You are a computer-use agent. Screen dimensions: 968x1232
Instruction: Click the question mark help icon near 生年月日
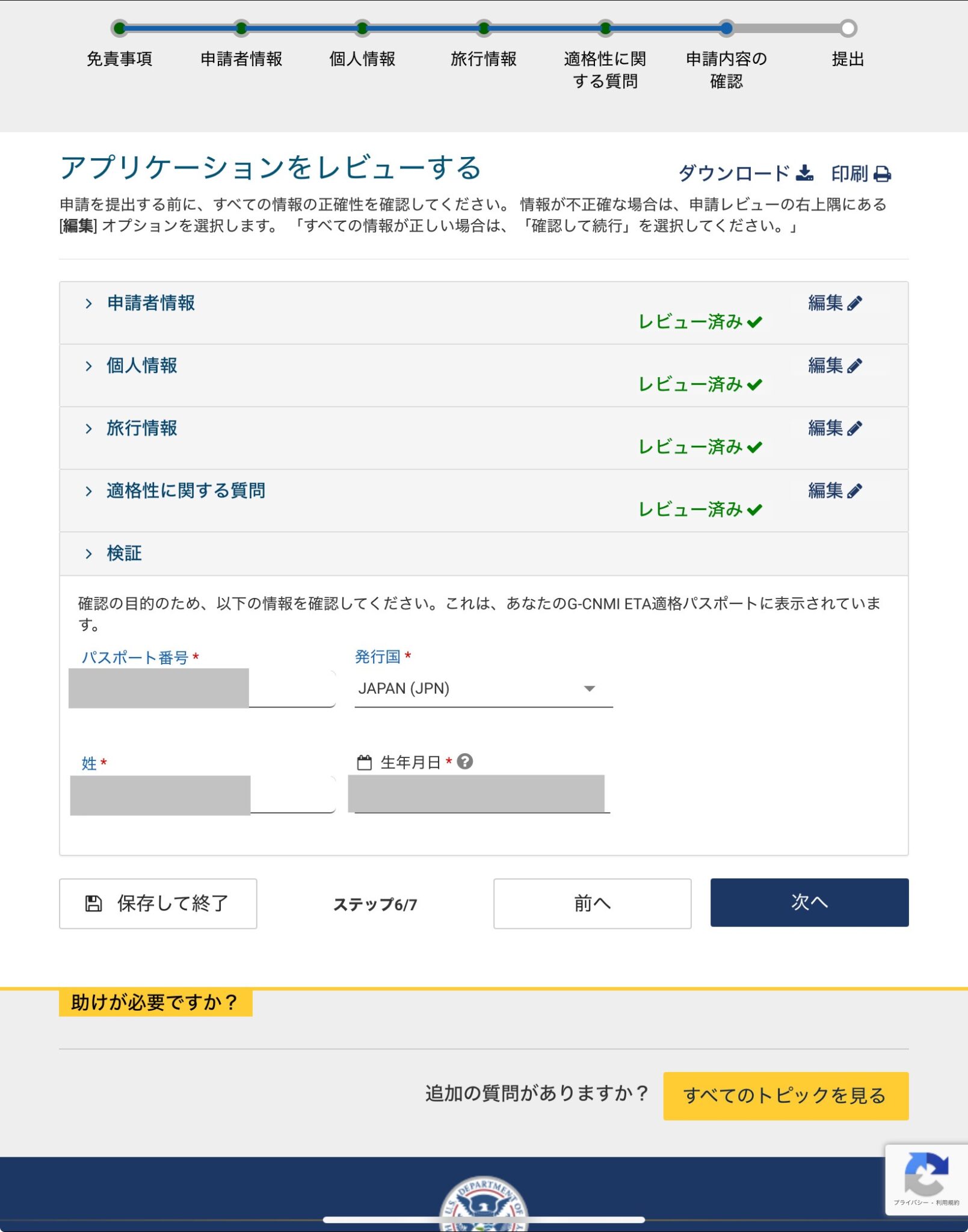click(x=465, y=761)
